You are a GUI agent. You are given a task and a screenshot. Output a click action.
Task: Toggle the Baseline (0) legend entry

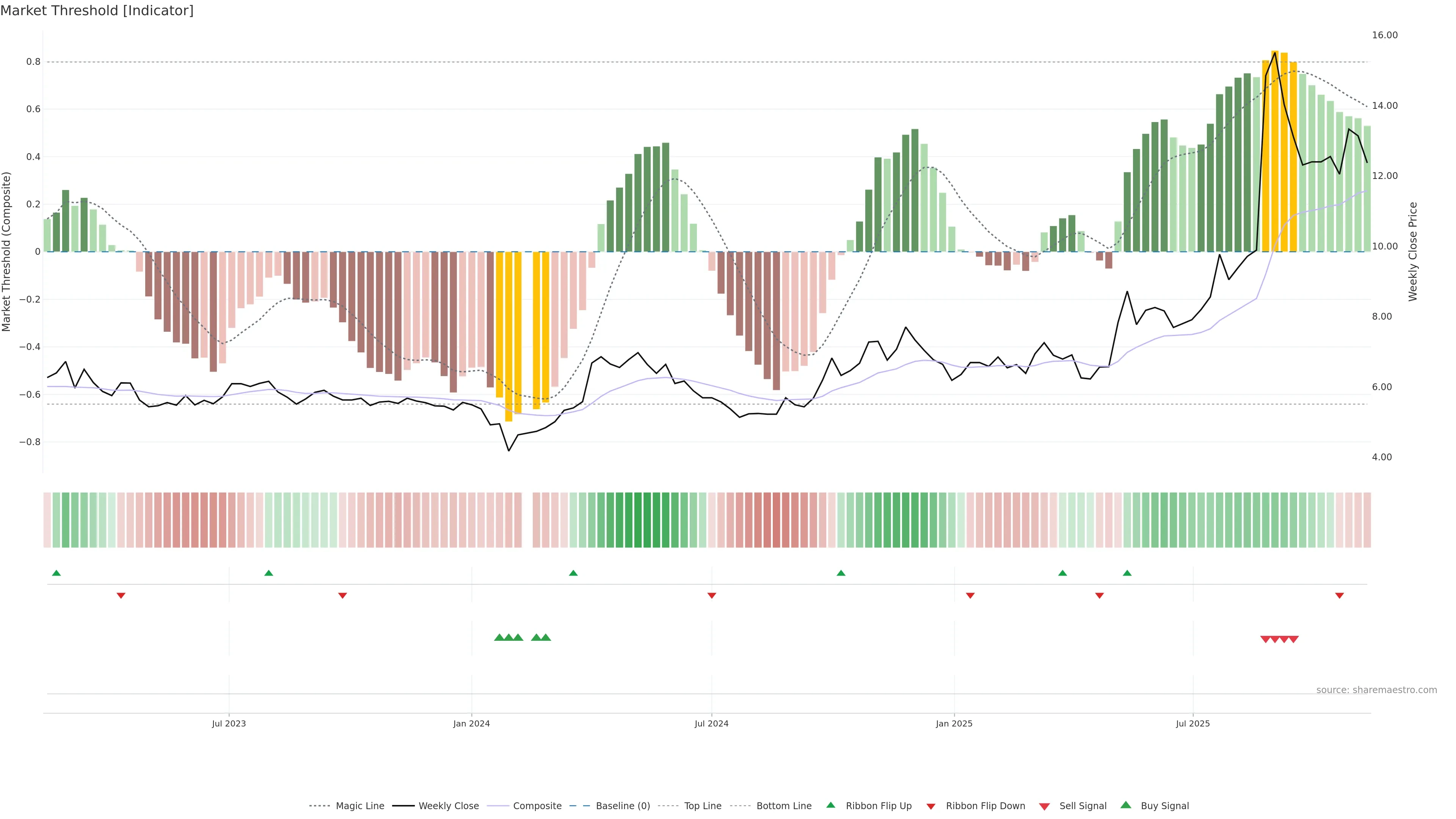coord(623,806)
